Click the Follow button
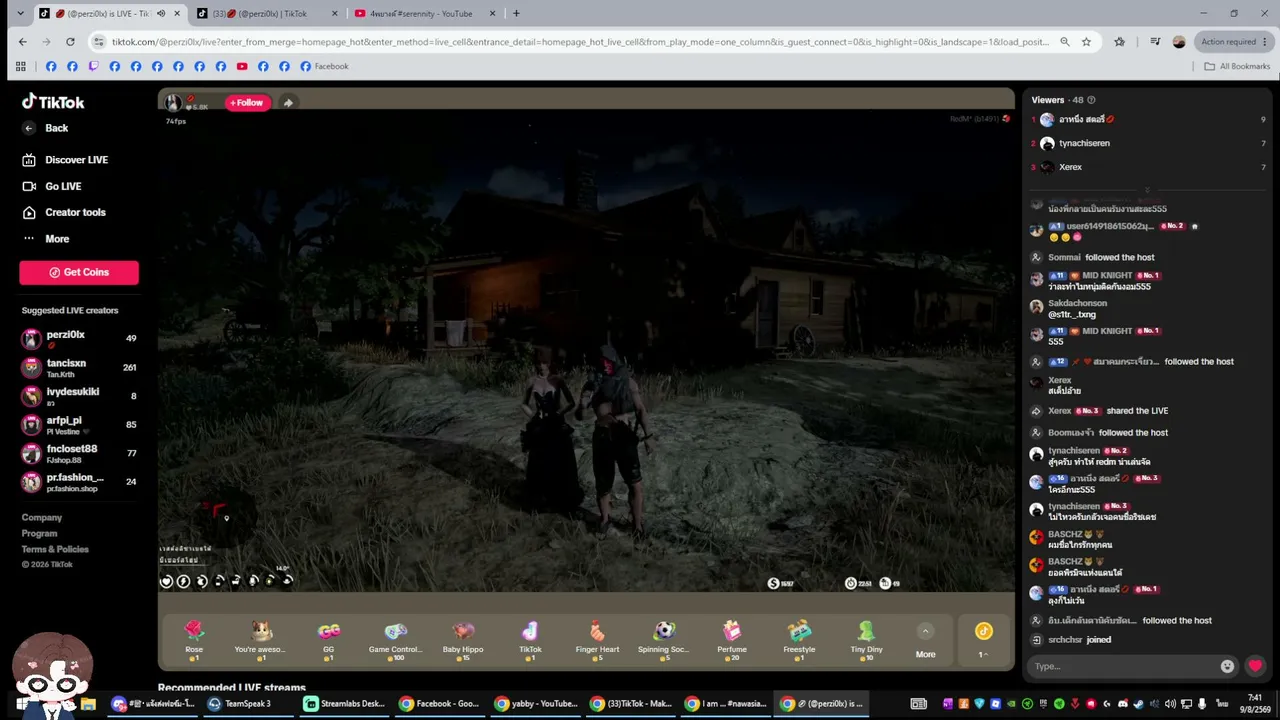Screen dimensions: 1280x720 (246, 102)
